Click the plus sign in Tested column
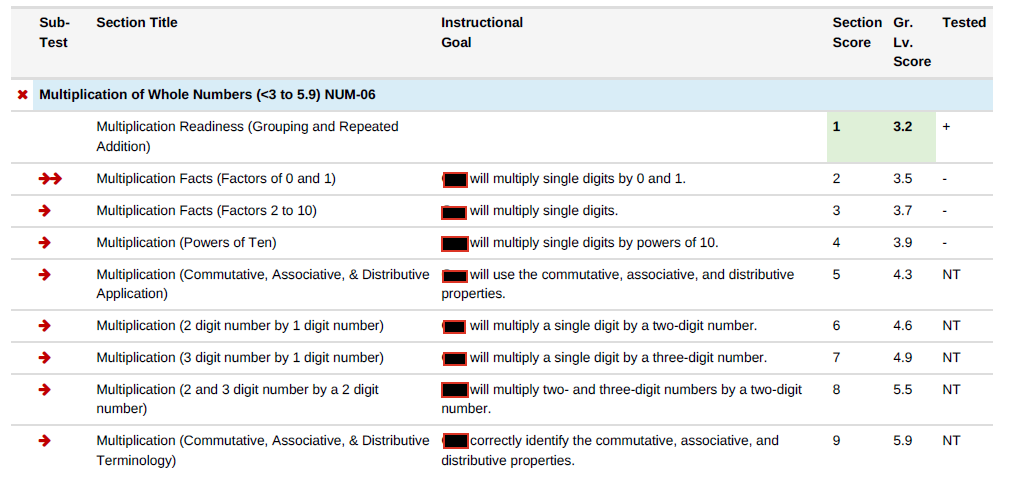The height and width of the screenshot is (482, 1010). point(946,127)
